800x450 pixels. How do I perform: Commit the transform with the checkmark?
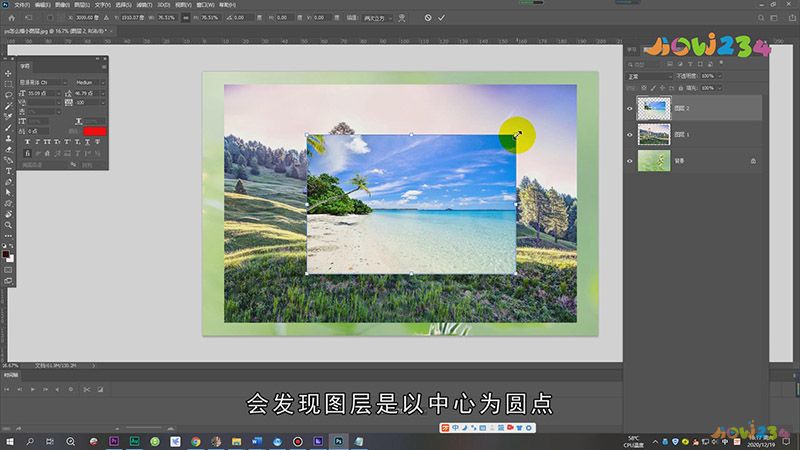(x=441, y=18)
